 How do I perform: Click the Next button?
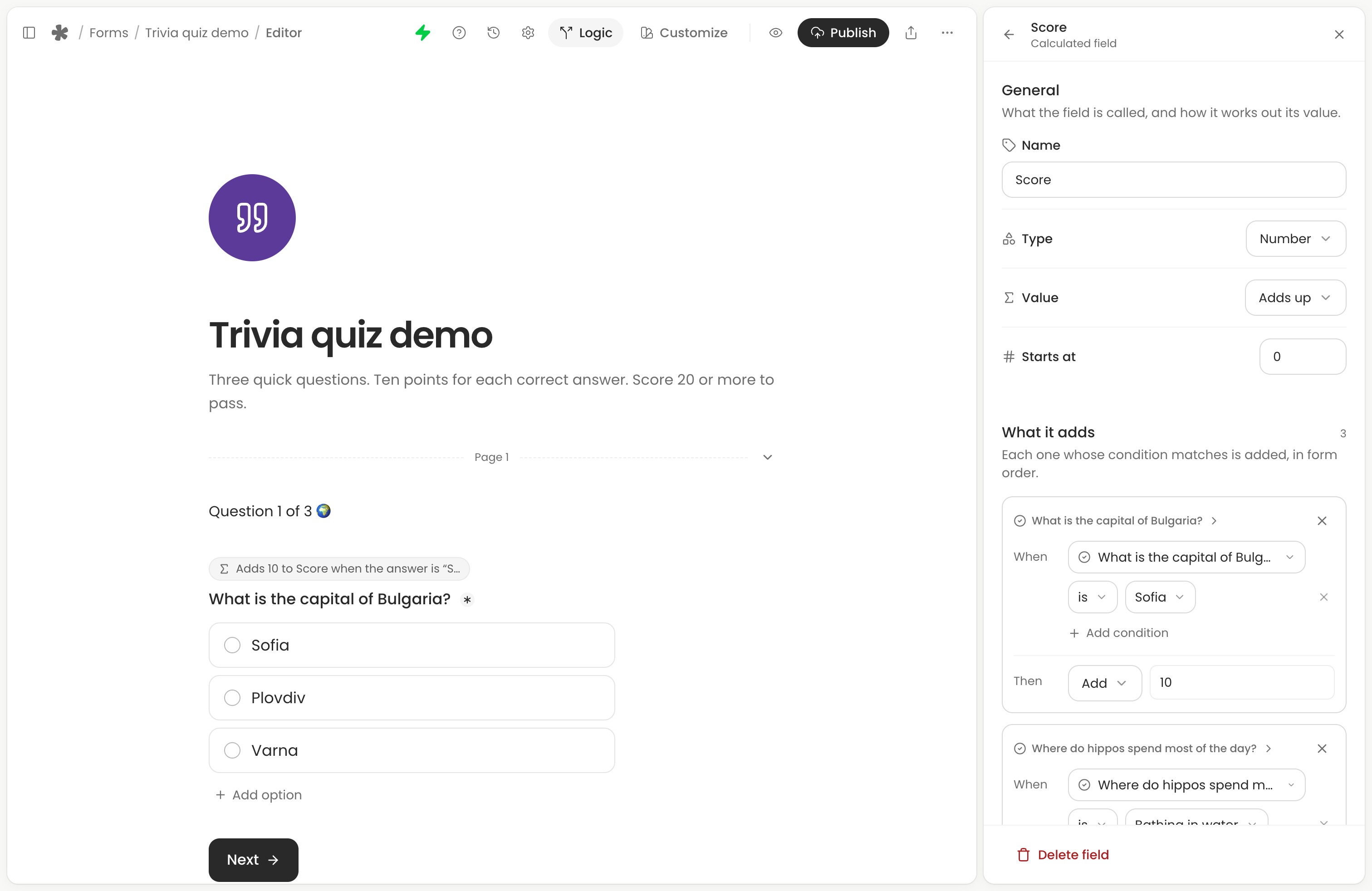pyautogui.click(x=253, y=860)
